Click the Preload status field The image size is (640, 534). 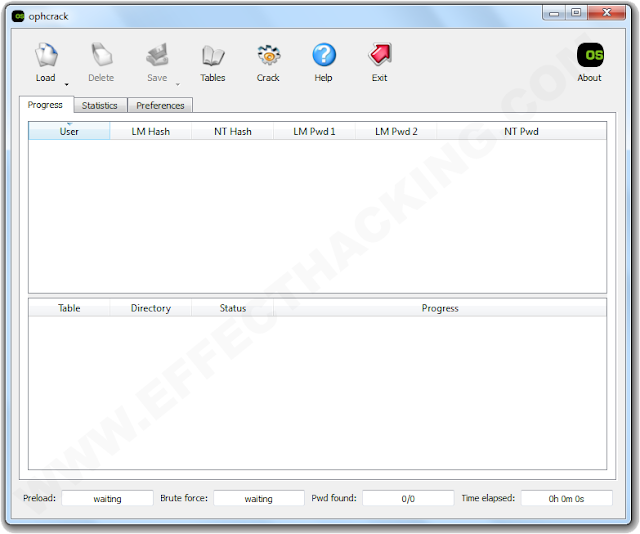(x=107, y=498)
